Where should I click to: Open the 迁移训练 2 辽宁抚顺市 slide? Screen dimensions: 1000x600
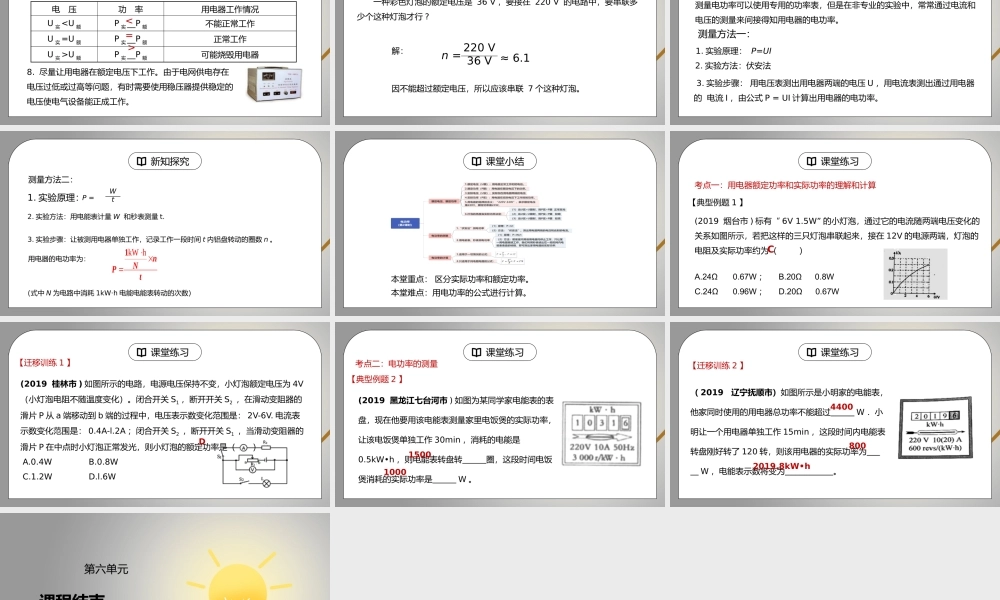(x=835, y=414)
